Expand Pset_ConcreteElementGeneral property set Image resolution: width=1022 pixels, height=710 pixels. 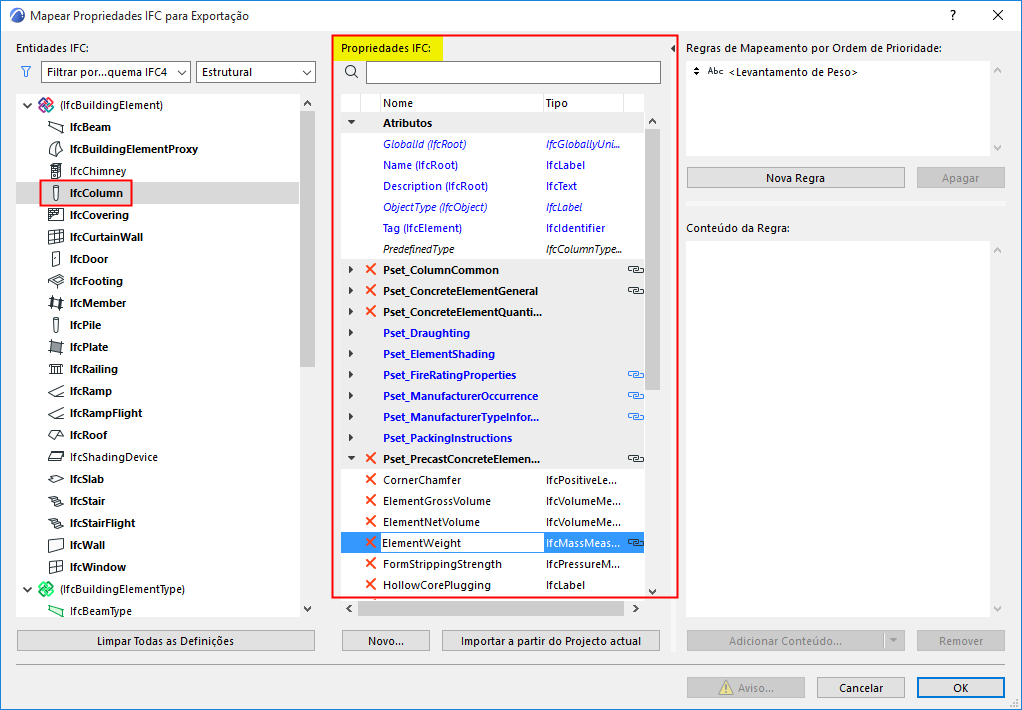tap(351, 291)
